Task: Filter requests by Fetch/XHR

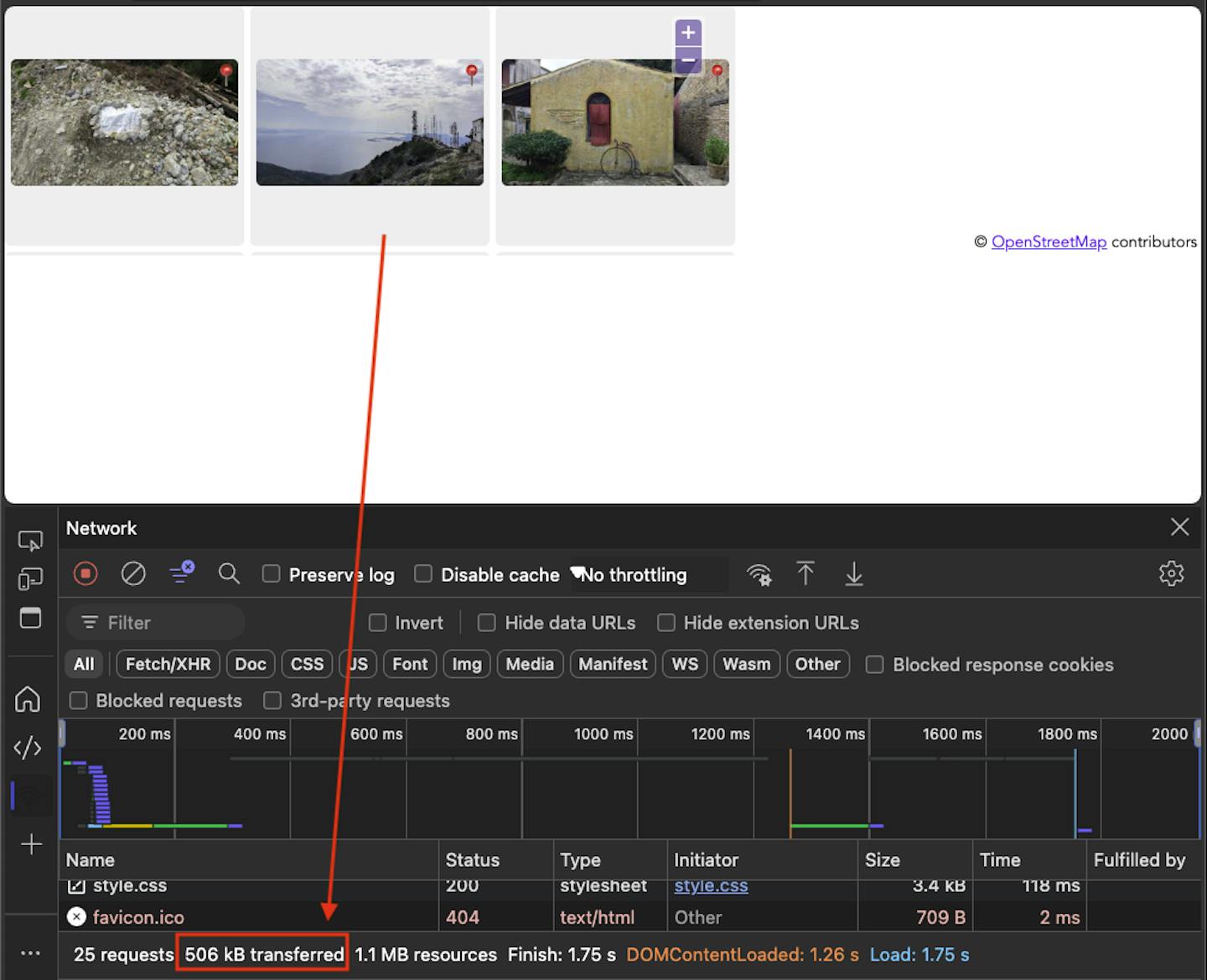Action: [168, 664]
